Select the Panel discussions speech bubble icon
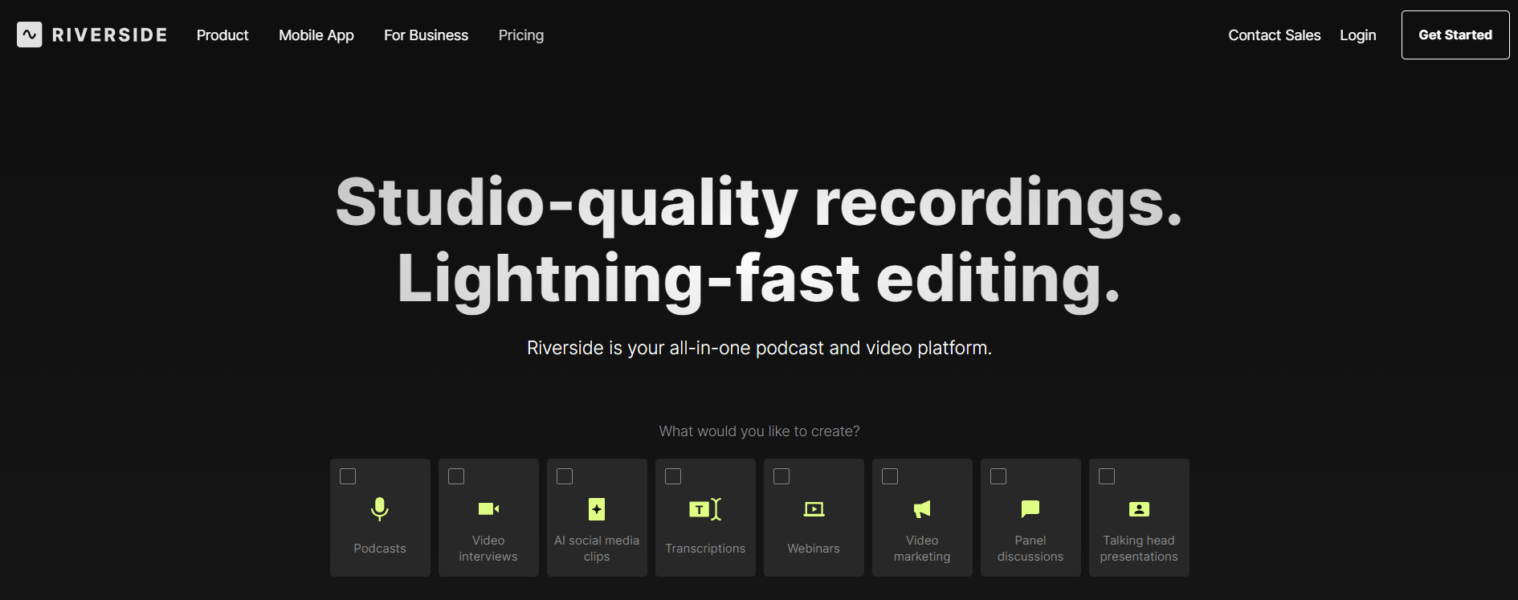This screenshot has height=600, width=1518. point(1030,508)
